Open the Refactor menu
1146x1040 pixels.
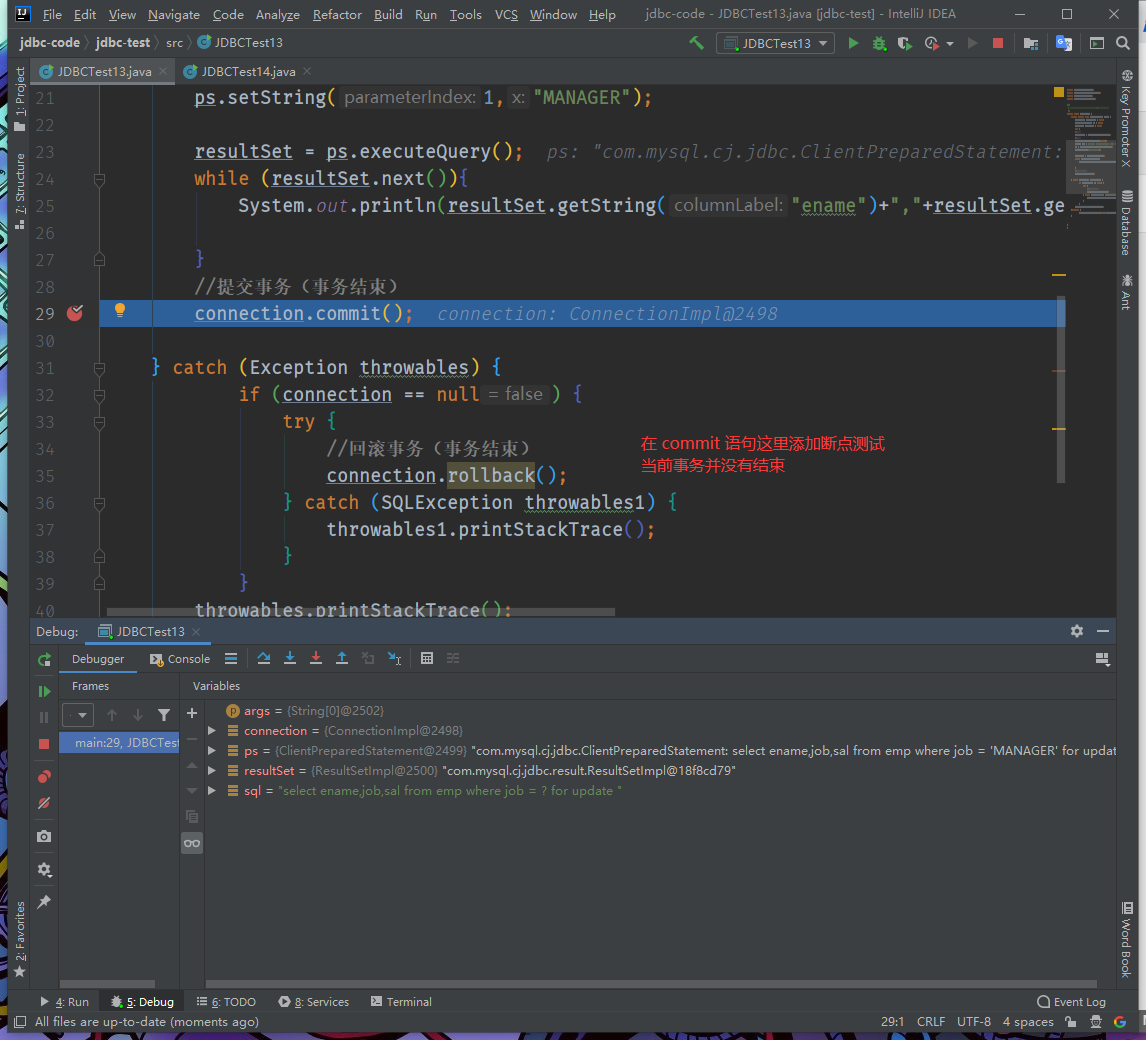[337, 15]
